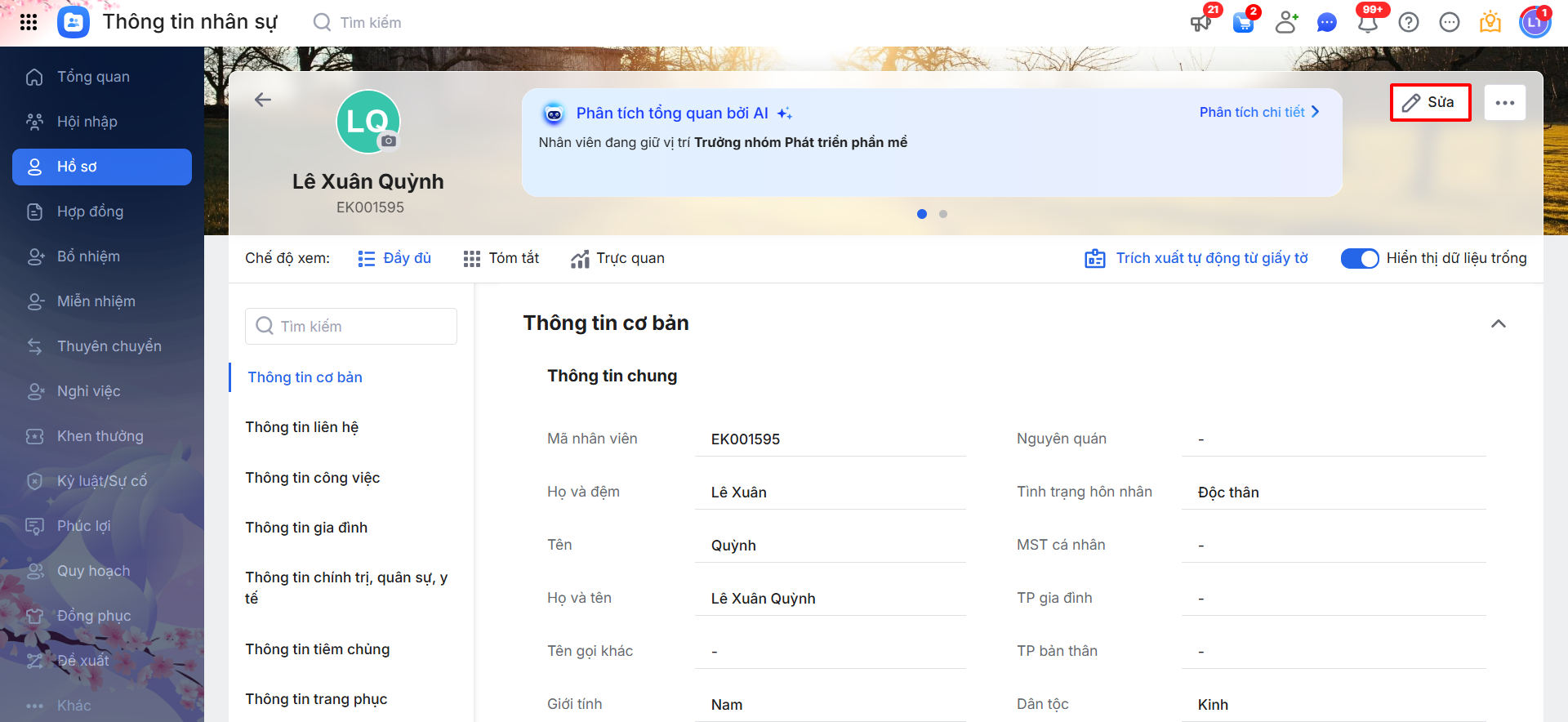Image resolution: width=1568 pixels, height=722 pixels.
Task: Click the Kỷ luật/Sự cố shield icon
Action: click(x=35, y=481)
